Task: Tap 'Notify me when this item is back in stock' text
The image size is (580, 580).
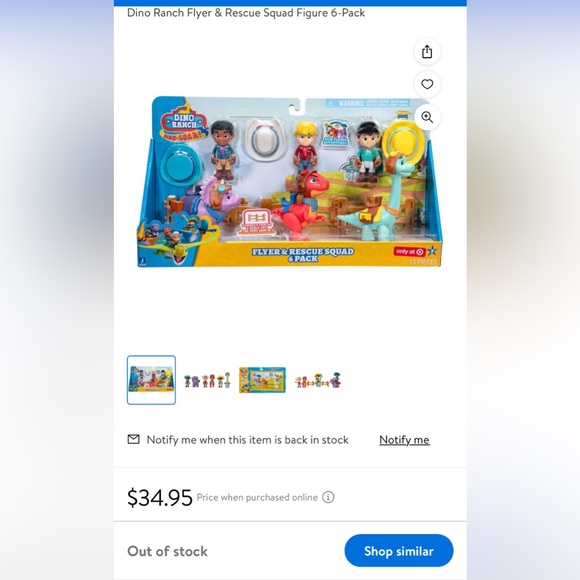Action: (247, 440)
